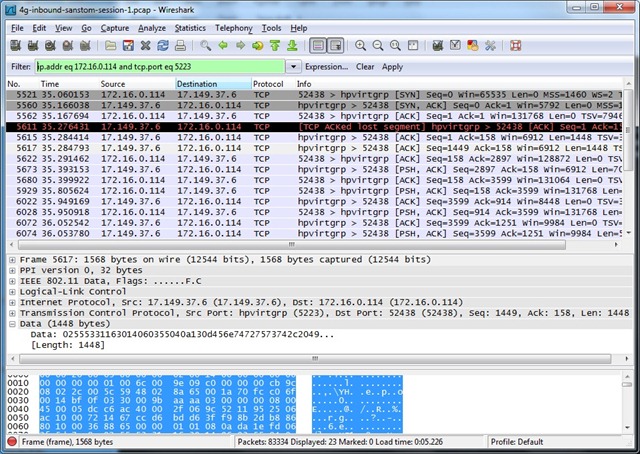
Task: Open the Analyze menu
Action: [152, 28]
